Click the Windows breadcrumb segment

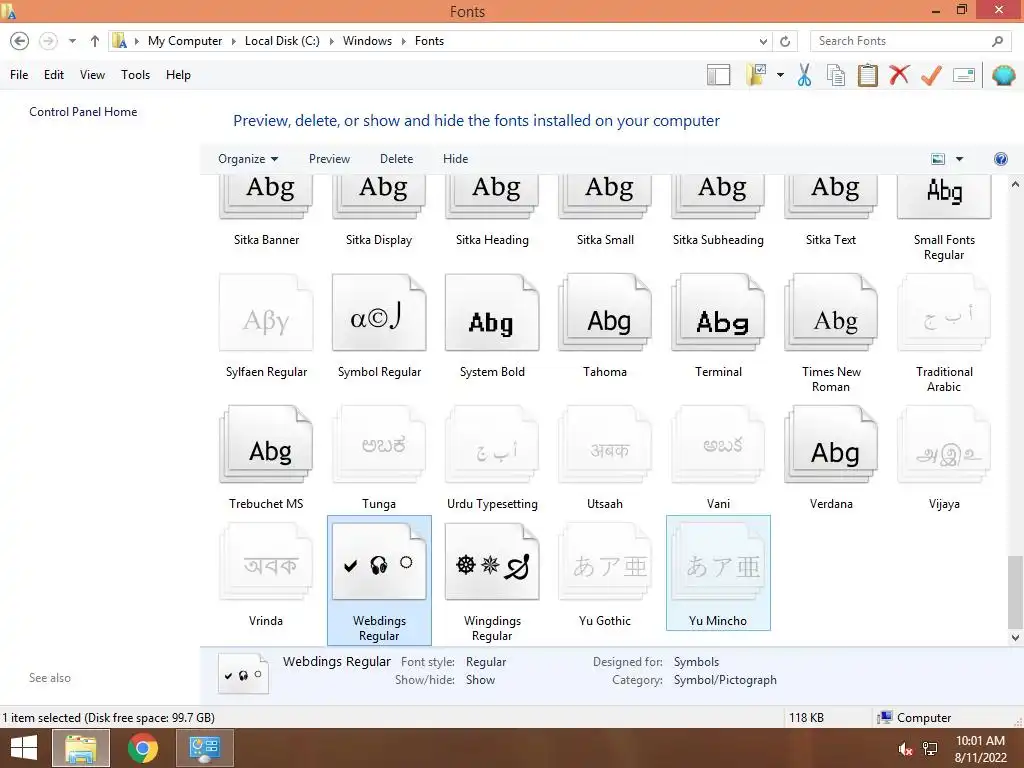[x=368, y=41]
